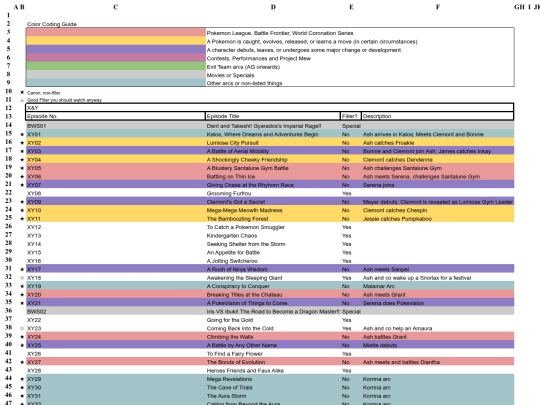The height and width of the screenshot is (405, 540).
Task: Click the filled star beside XY17
Action: 22,269
